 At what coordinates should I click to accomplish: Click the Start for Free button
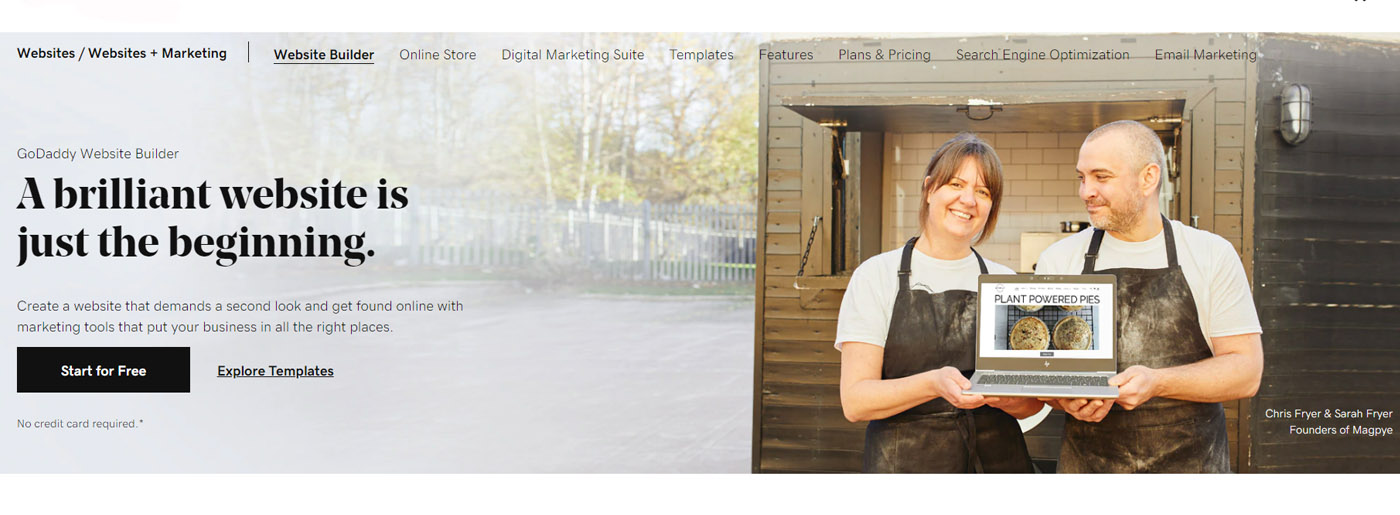(103, 370)
